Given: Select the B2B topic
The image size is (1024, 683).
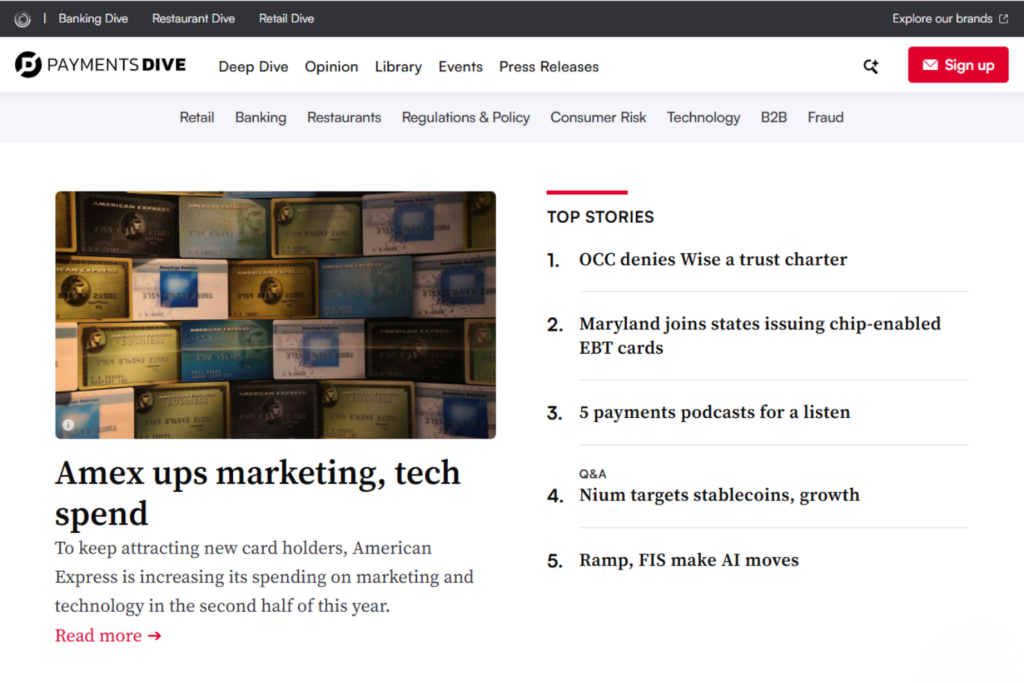Looking at the screenshot, I should [x=774, y=118].
